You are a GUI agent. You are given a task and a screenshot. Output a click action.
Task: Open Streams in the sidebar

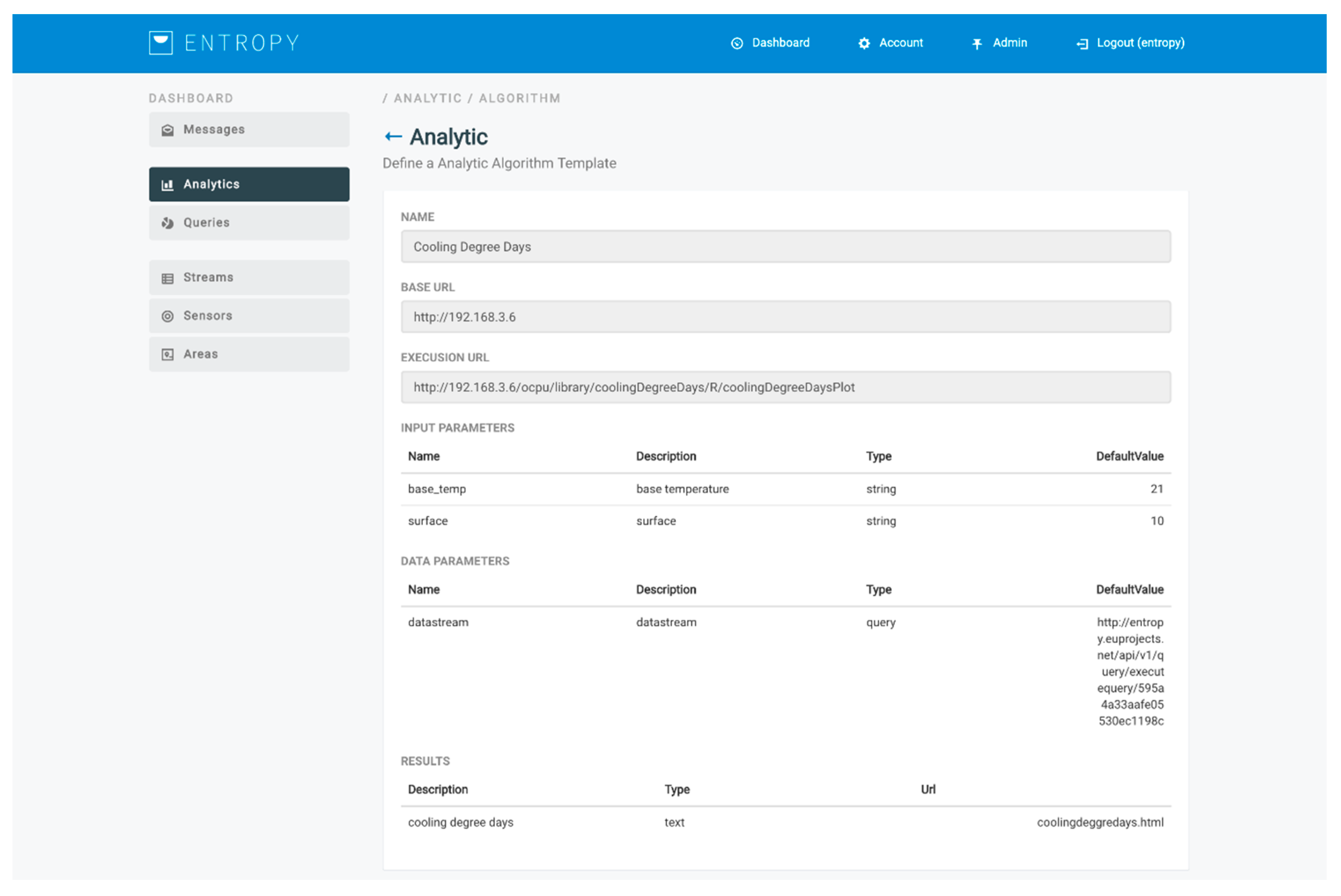(249, 277)
